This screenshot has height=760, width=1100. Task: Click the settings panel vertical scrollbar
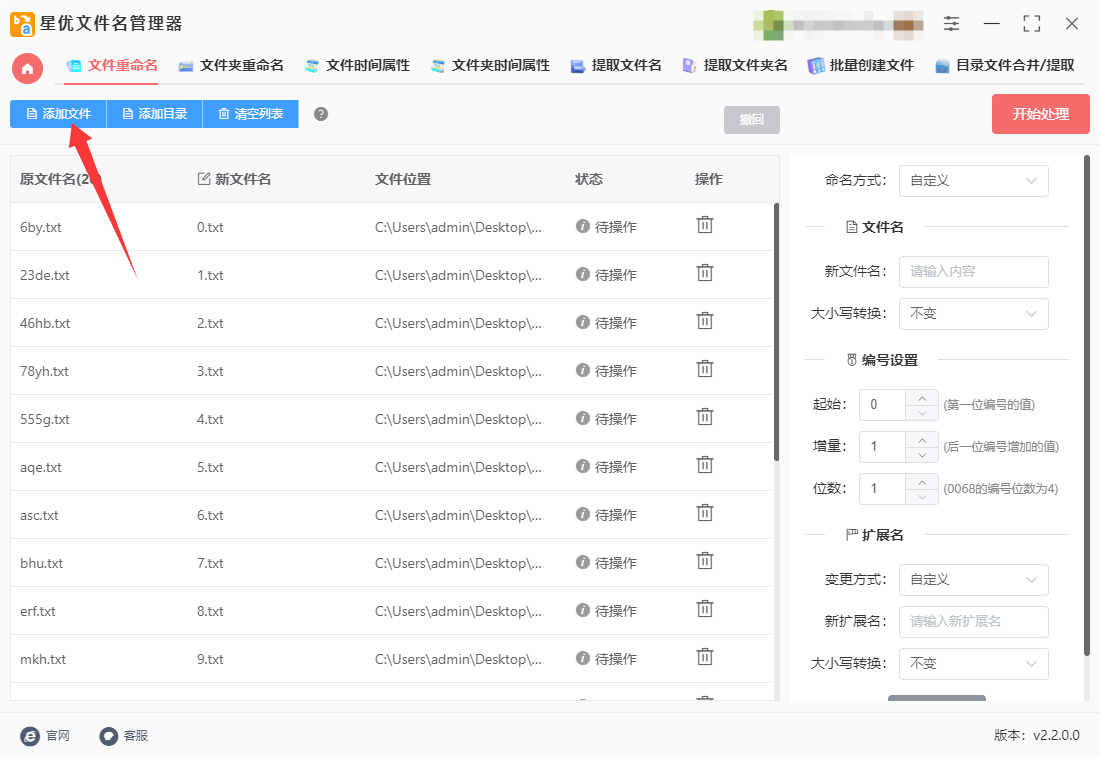tap(1087, 406)
